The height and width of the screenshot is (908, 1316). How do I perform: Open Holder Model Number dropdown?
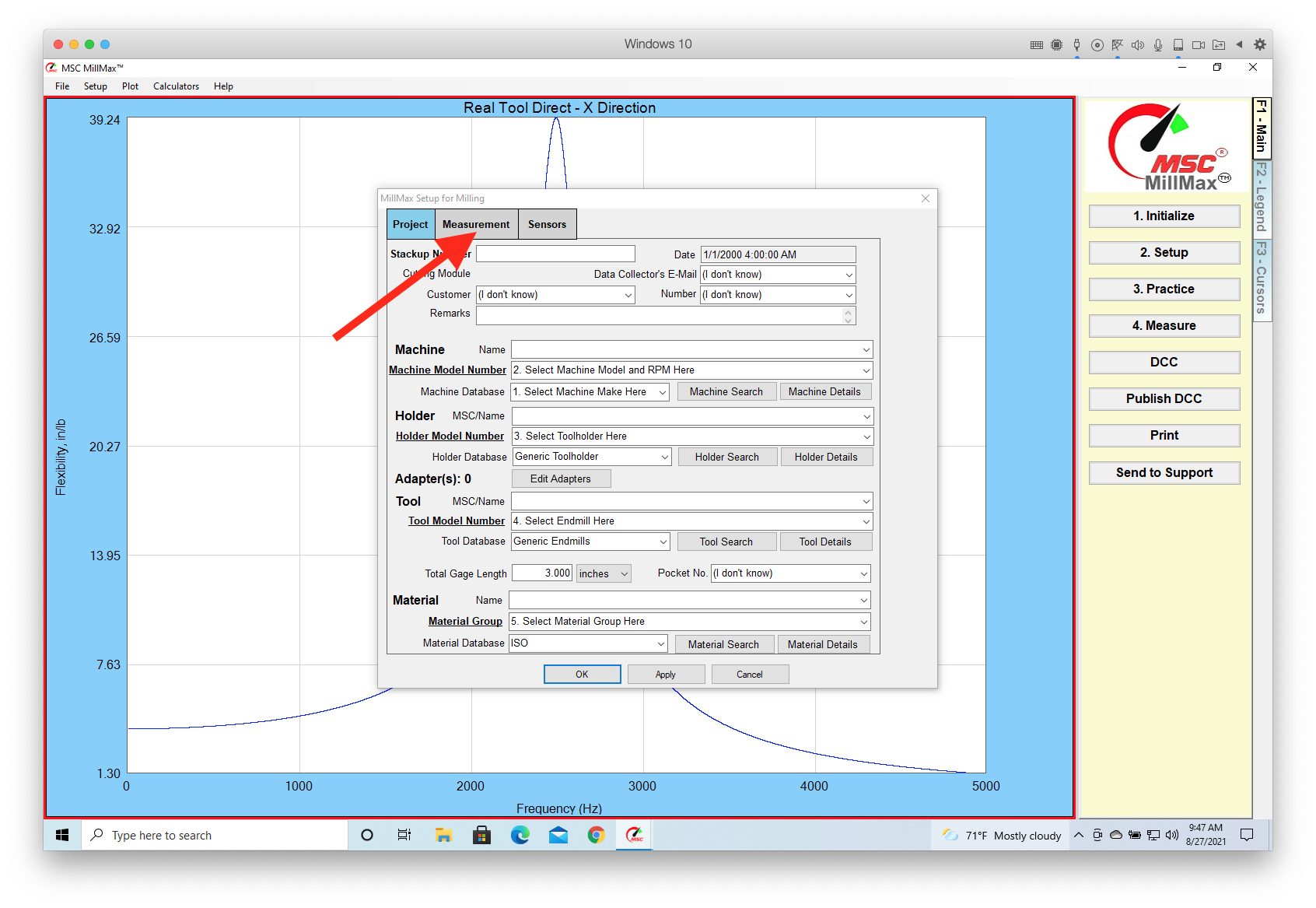[866, 436]
